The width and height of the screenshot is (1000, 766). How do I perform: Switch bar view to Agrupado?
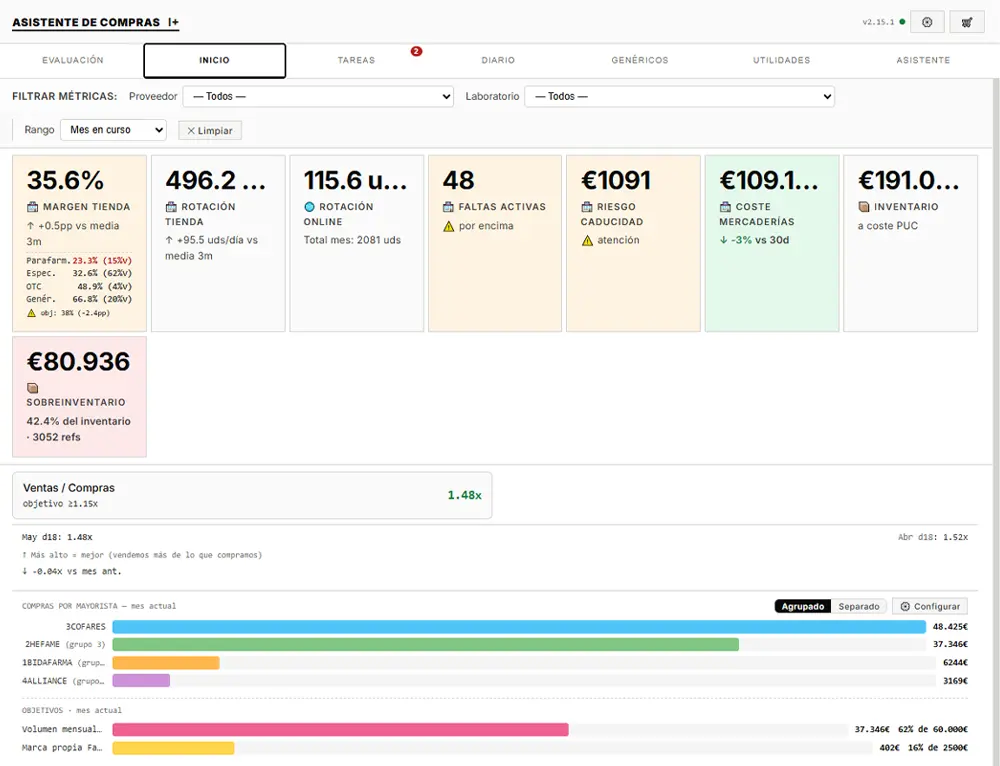802,606
